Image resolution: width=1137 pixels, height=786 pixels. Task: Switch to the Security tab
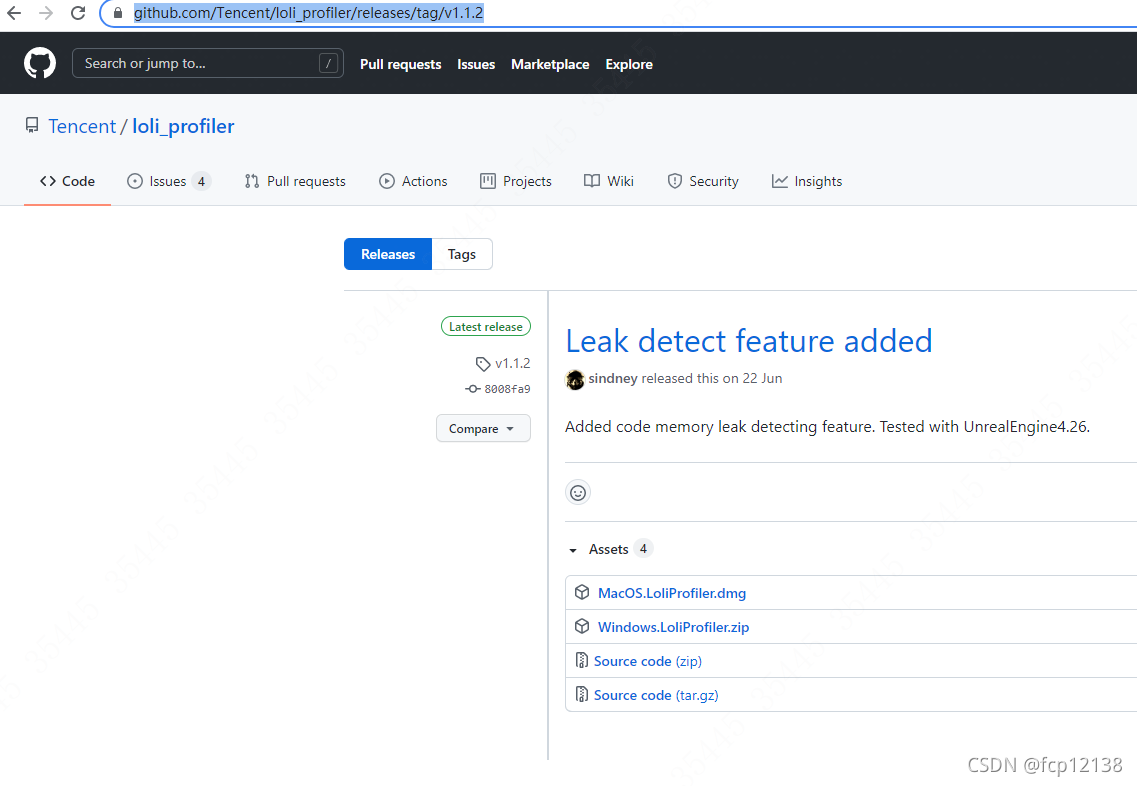(x=703, y=181)
